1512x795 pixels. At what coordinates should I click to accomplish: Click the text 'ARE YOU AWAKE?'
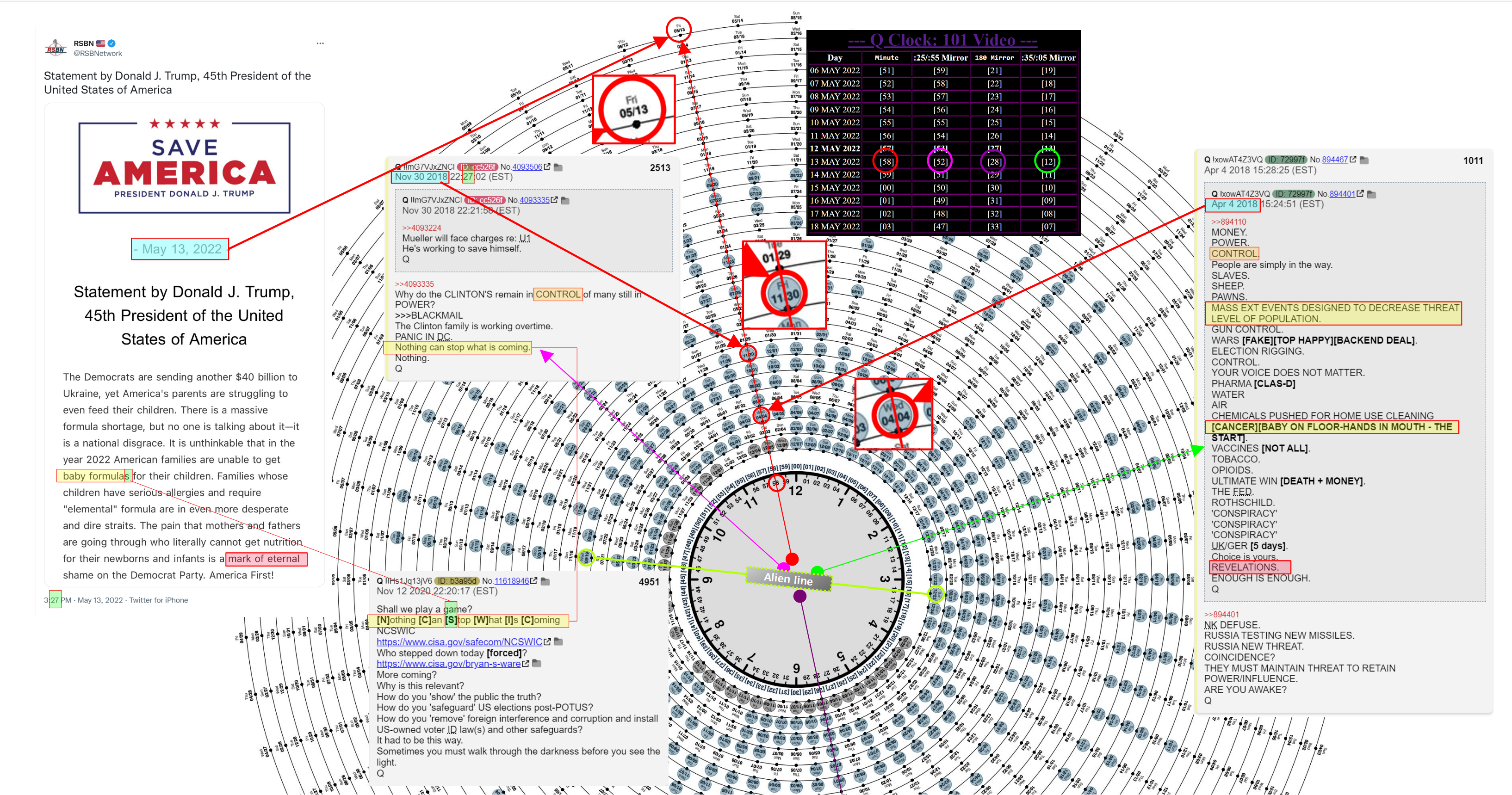(1245, 690)
